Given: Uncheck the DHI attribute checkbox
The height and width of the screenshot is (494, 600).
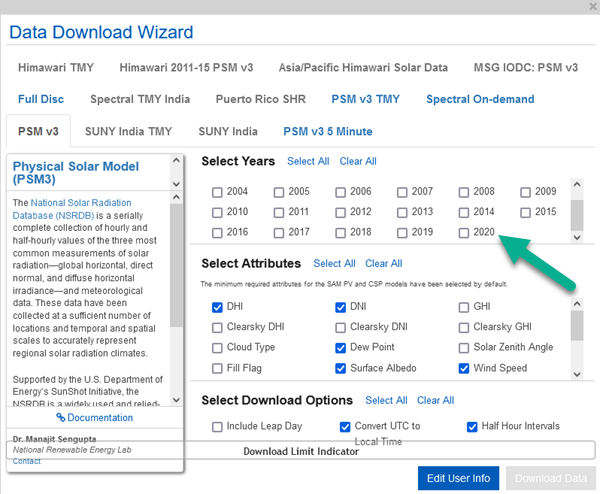Looking at the screenshot, I should pyautogui.click(x=218, y=308).
